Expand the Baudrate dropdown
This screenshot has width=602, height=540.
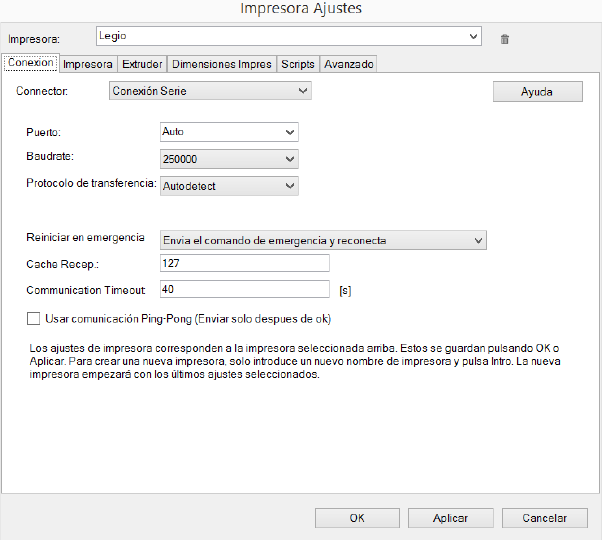289,159
